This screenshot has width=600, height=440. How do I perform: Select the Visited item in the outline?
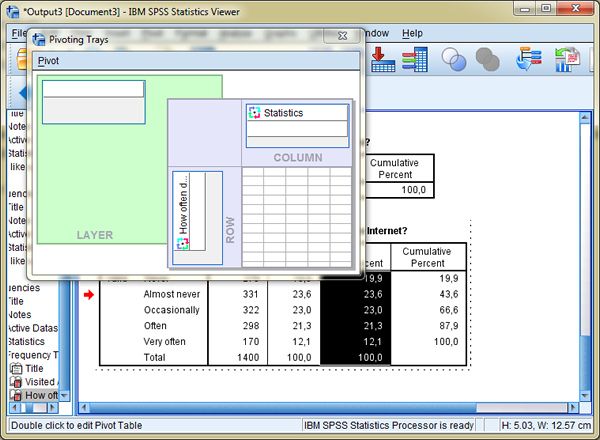(34, 382)
